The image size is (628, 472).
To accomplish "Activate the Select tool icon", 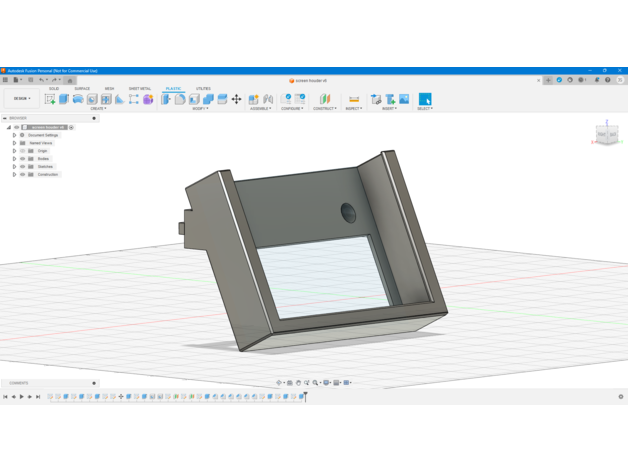I will tap(425, 99).
